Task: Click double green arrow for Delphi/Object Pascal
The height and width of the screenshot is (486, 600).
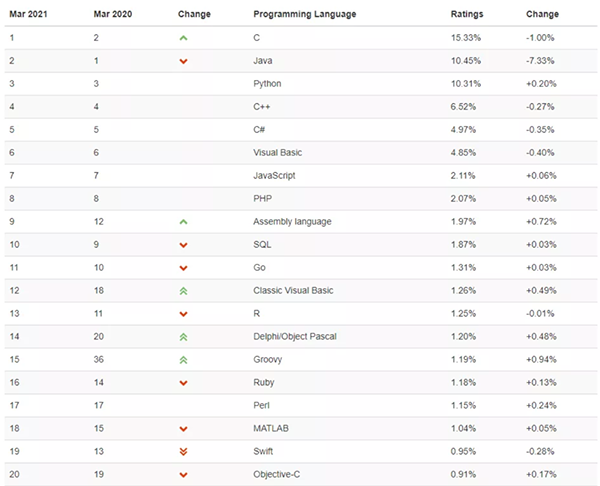Action: tap(183, 337)
